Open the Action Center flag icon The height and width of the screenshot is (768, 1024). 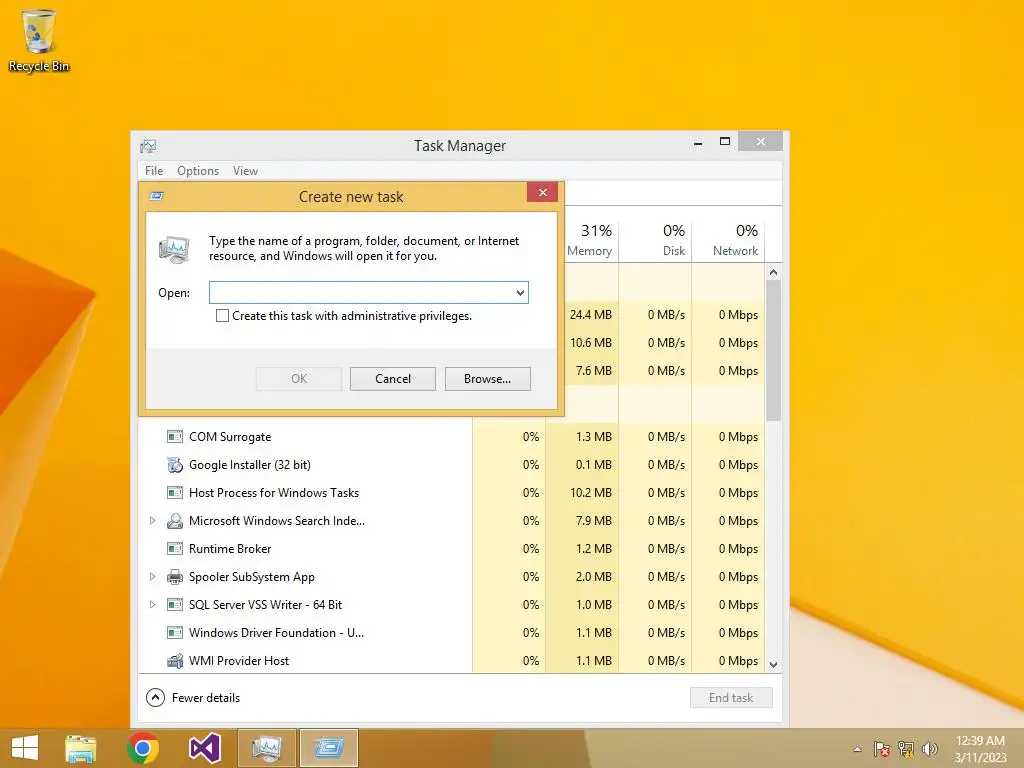882,749
